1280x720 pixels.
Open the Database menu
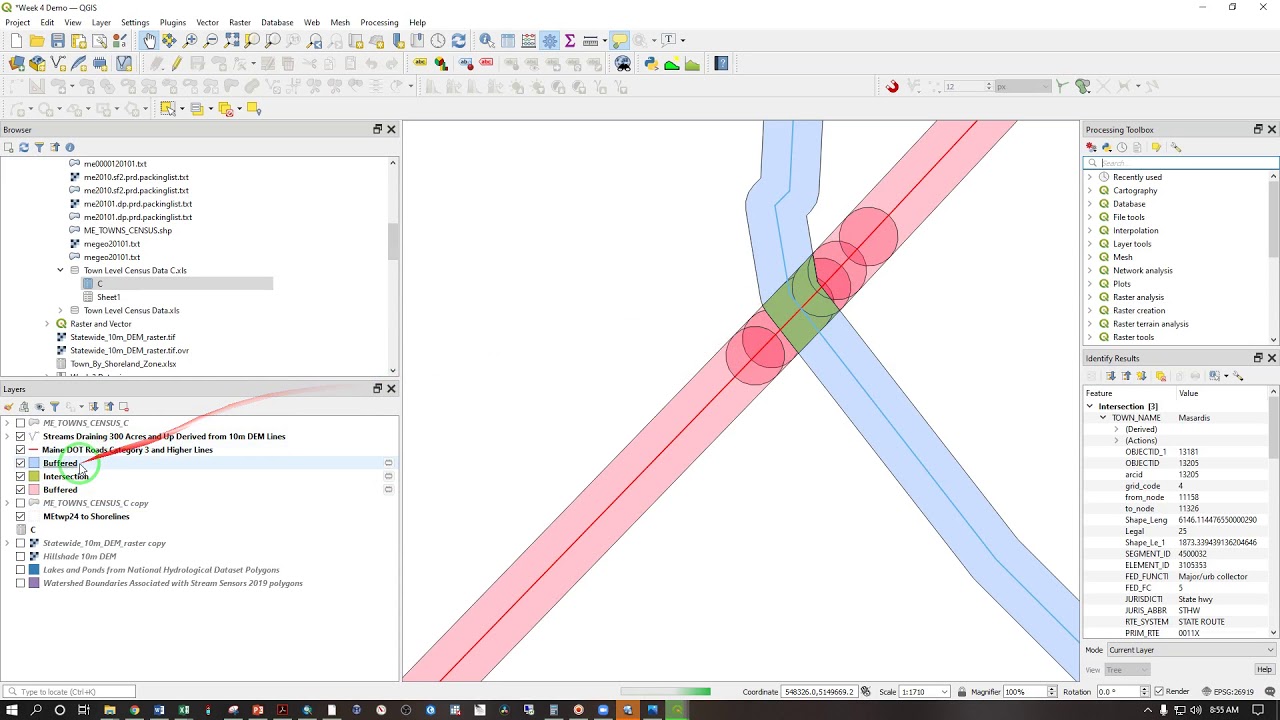pyautogui.click(x=277, y=22)
